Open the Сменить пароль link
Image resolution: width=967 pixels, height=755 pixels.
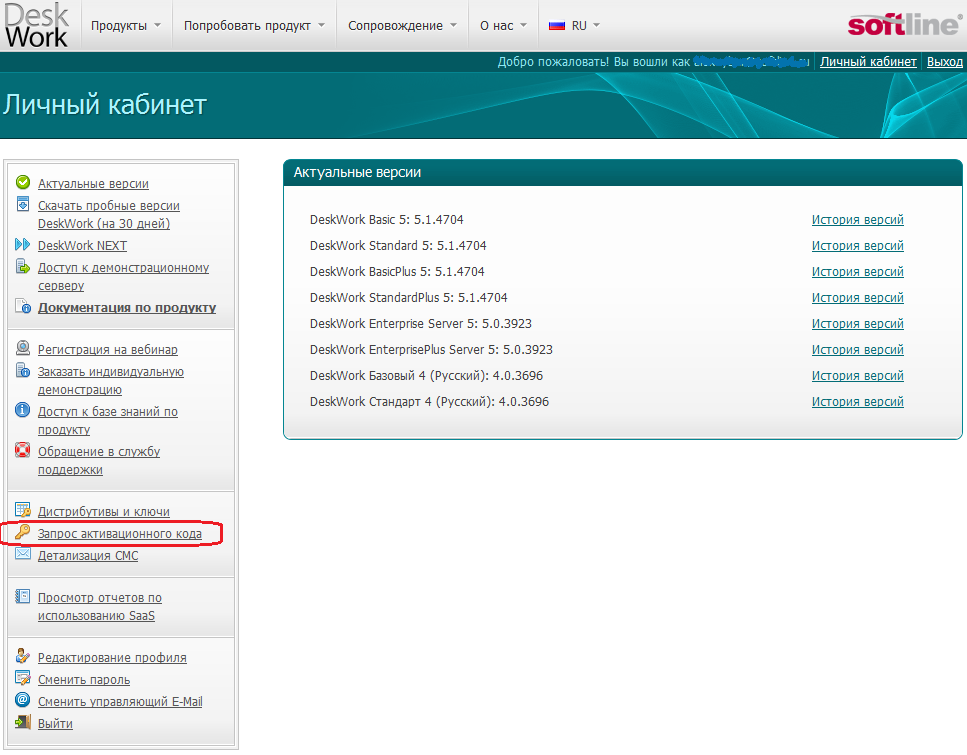(84, 680)
